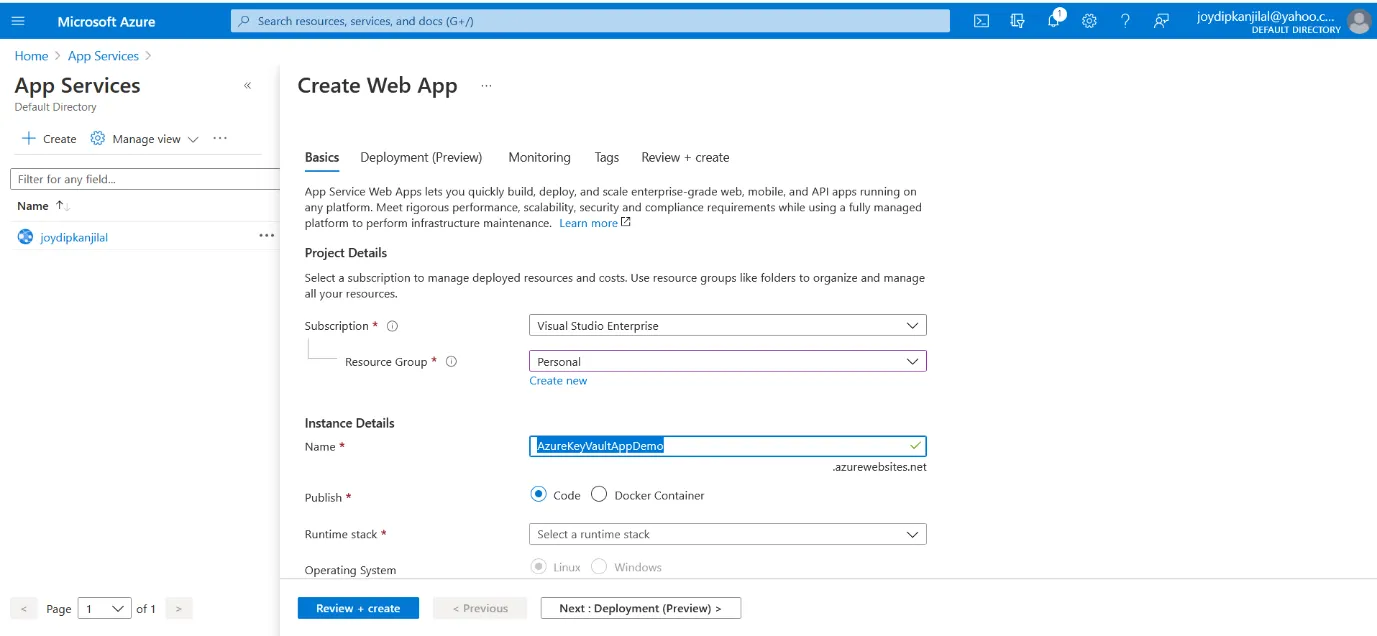Image resolution: width=1377 pixels, height=636 pixels.
Task: Open portal settings gear icon
Action: tap(1089, 20)
